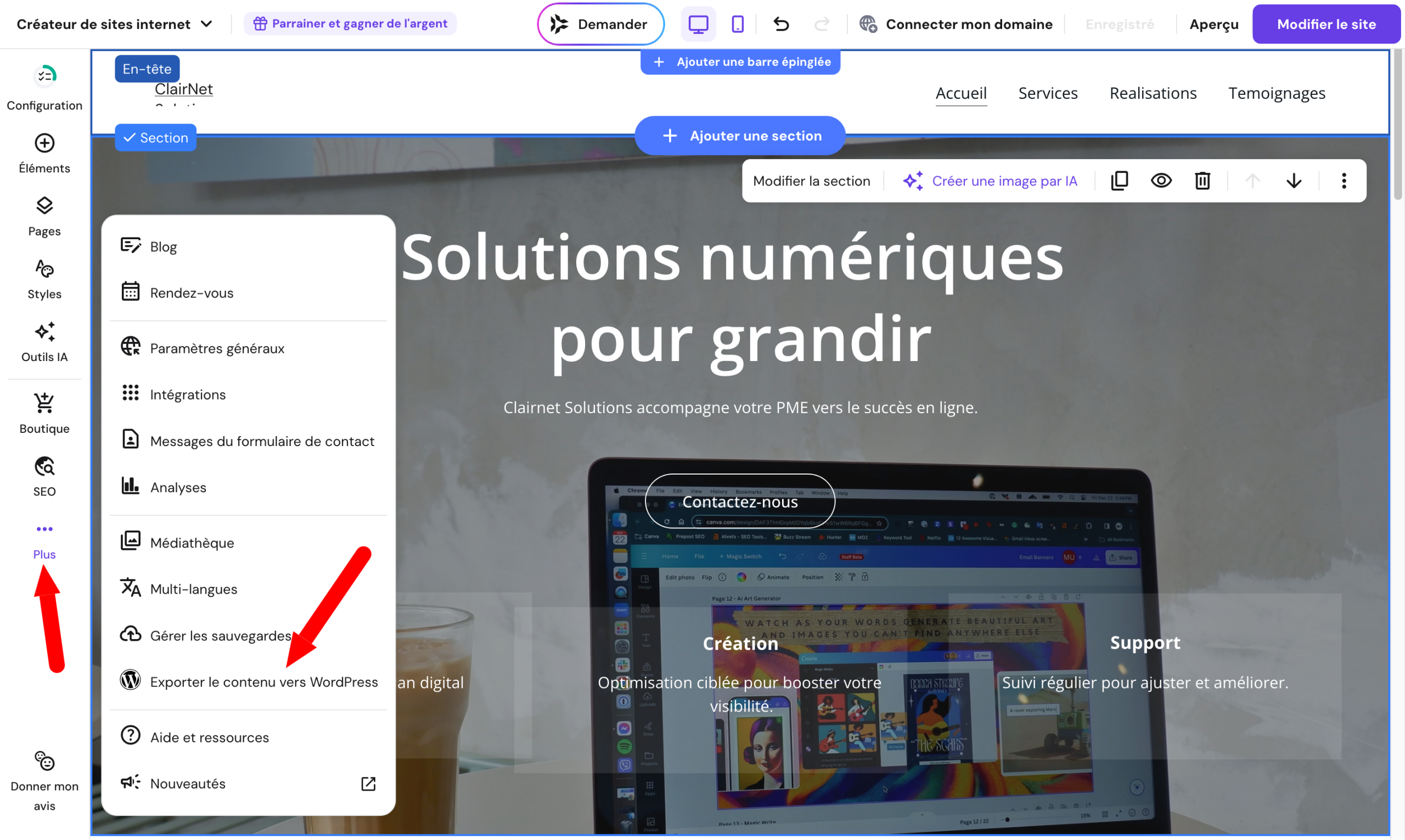Select Exporter le contenu vers WordPress
1405x840 pixels.
[x=248, y=681]
